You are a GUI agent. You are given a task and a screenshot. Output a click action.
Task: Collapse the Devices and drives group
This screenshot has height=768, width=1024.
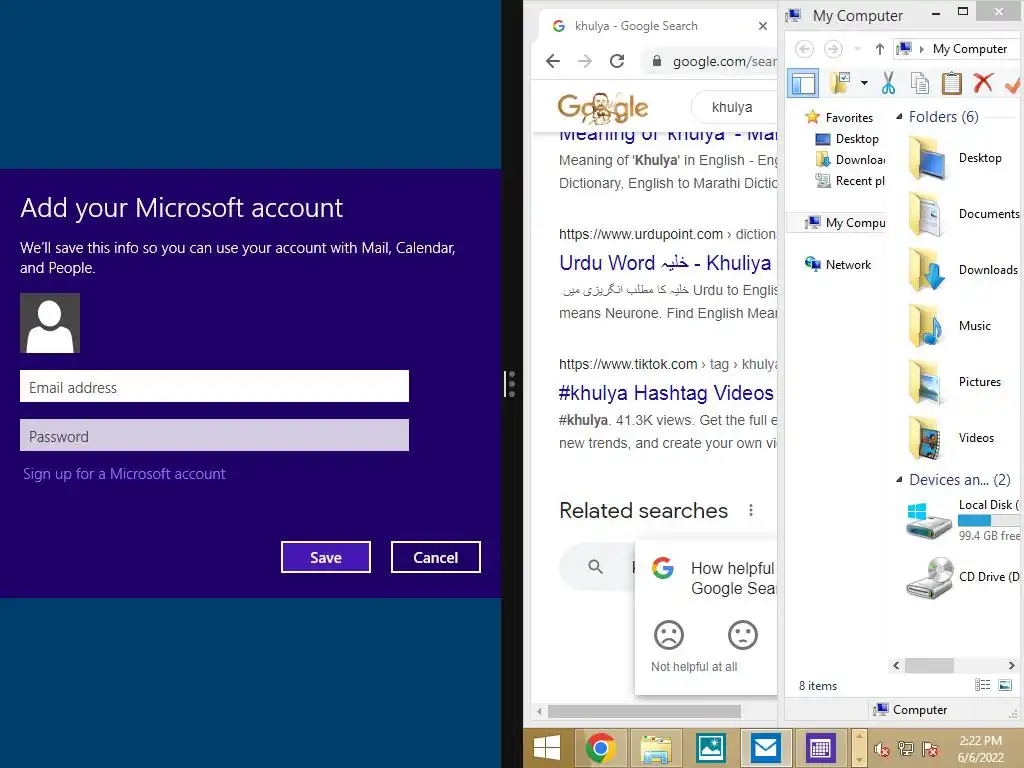[x=899, y=479]
